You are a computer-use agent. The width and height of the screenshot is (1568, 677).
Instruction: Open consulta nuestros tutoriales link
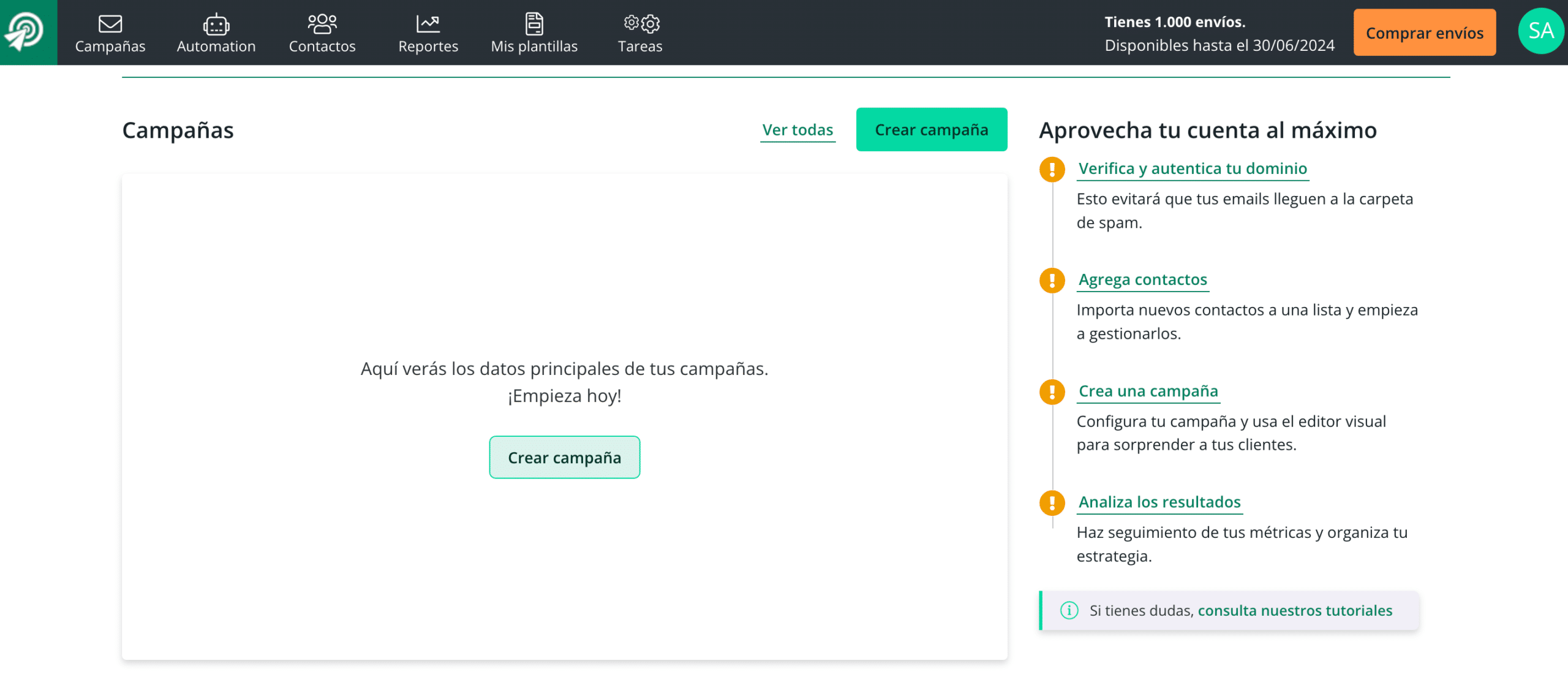click(1295, 610)
